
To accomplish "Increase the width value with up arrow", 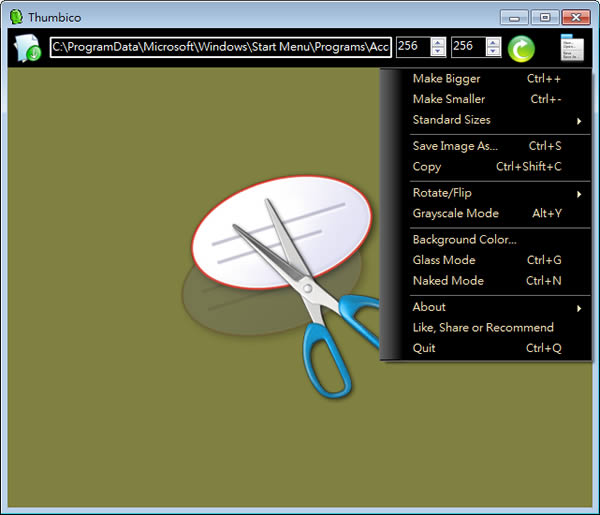I will [438, 42].
